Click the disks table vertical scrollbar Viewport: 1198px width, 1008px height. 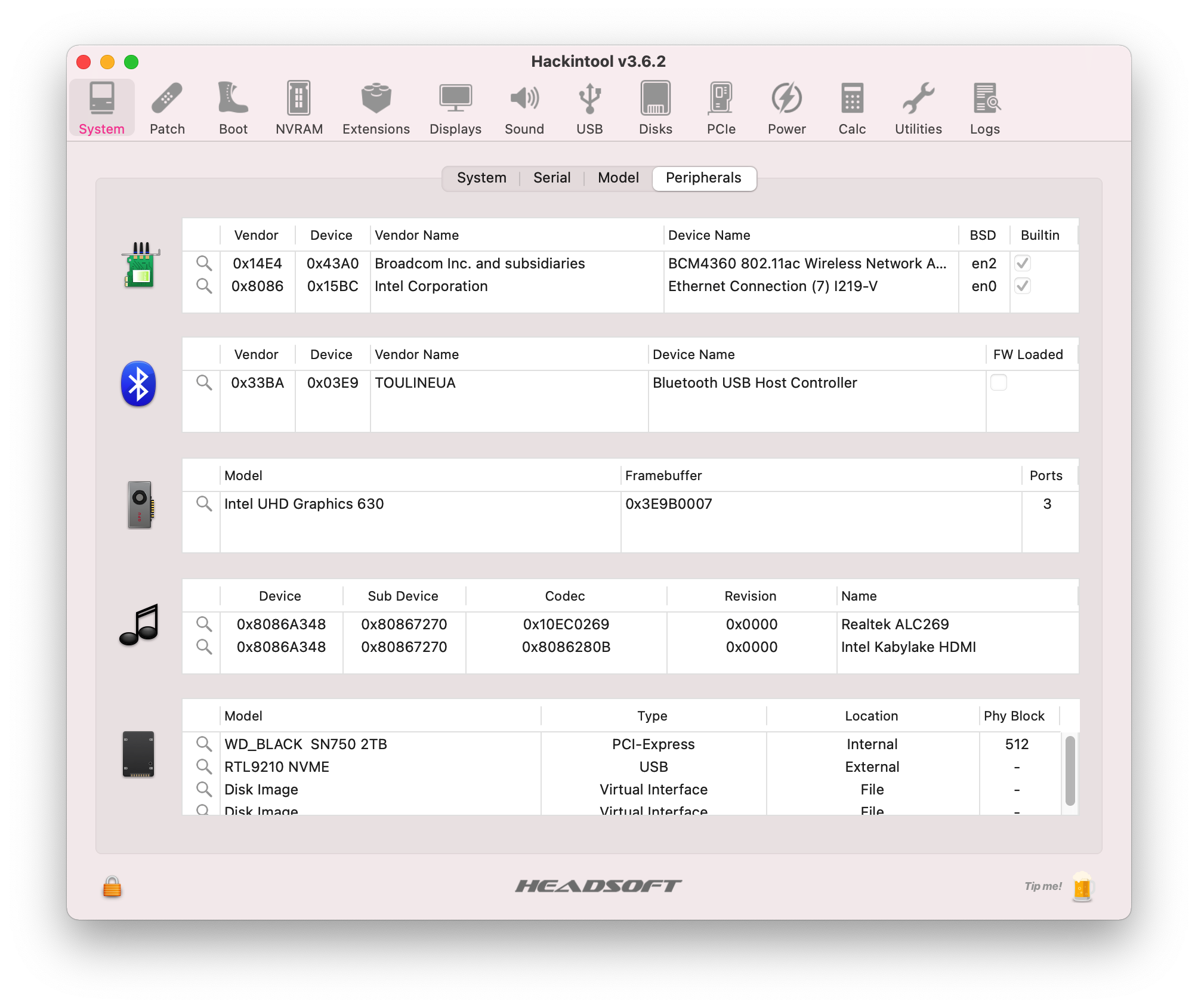1070,771
